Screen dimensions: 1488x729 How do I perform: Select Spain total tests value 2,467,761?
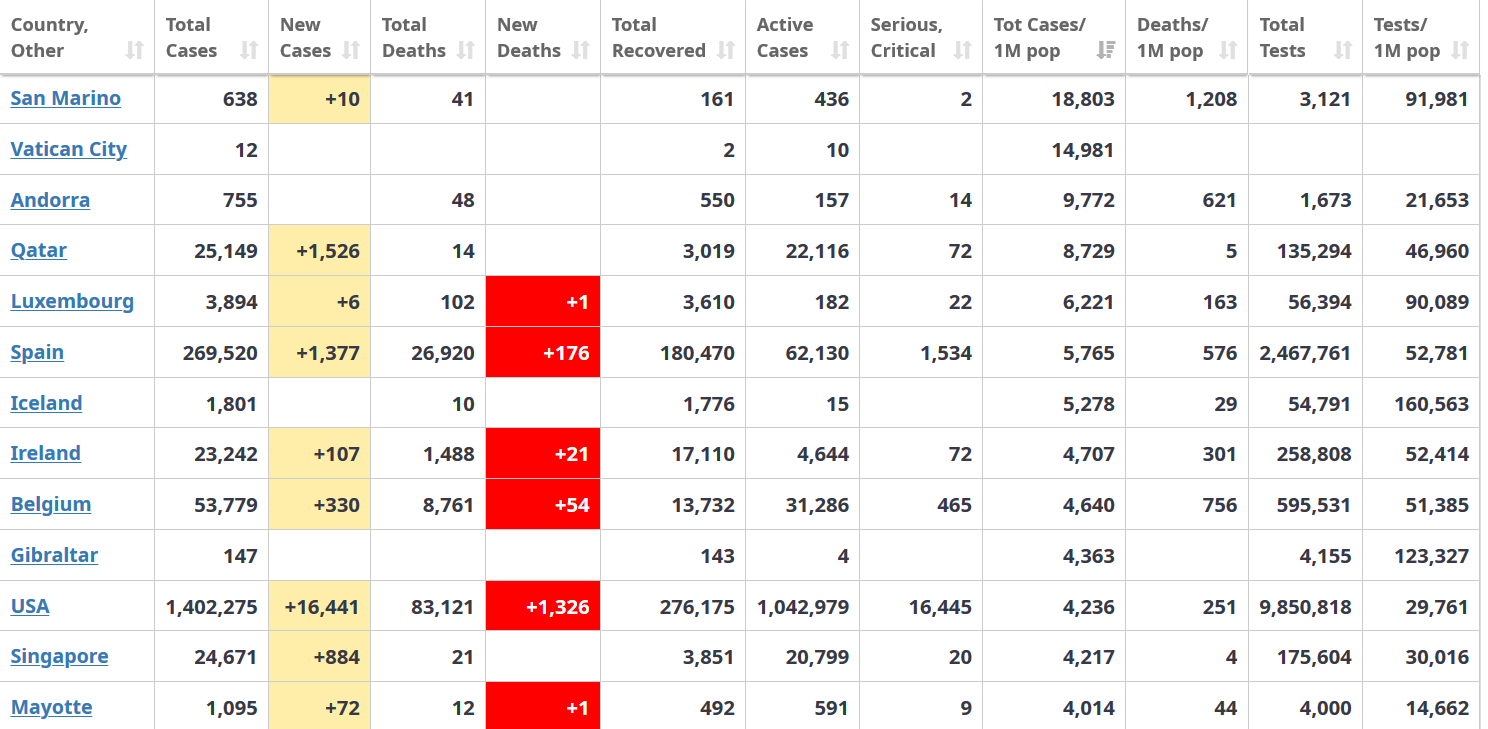click(1306, 353)
